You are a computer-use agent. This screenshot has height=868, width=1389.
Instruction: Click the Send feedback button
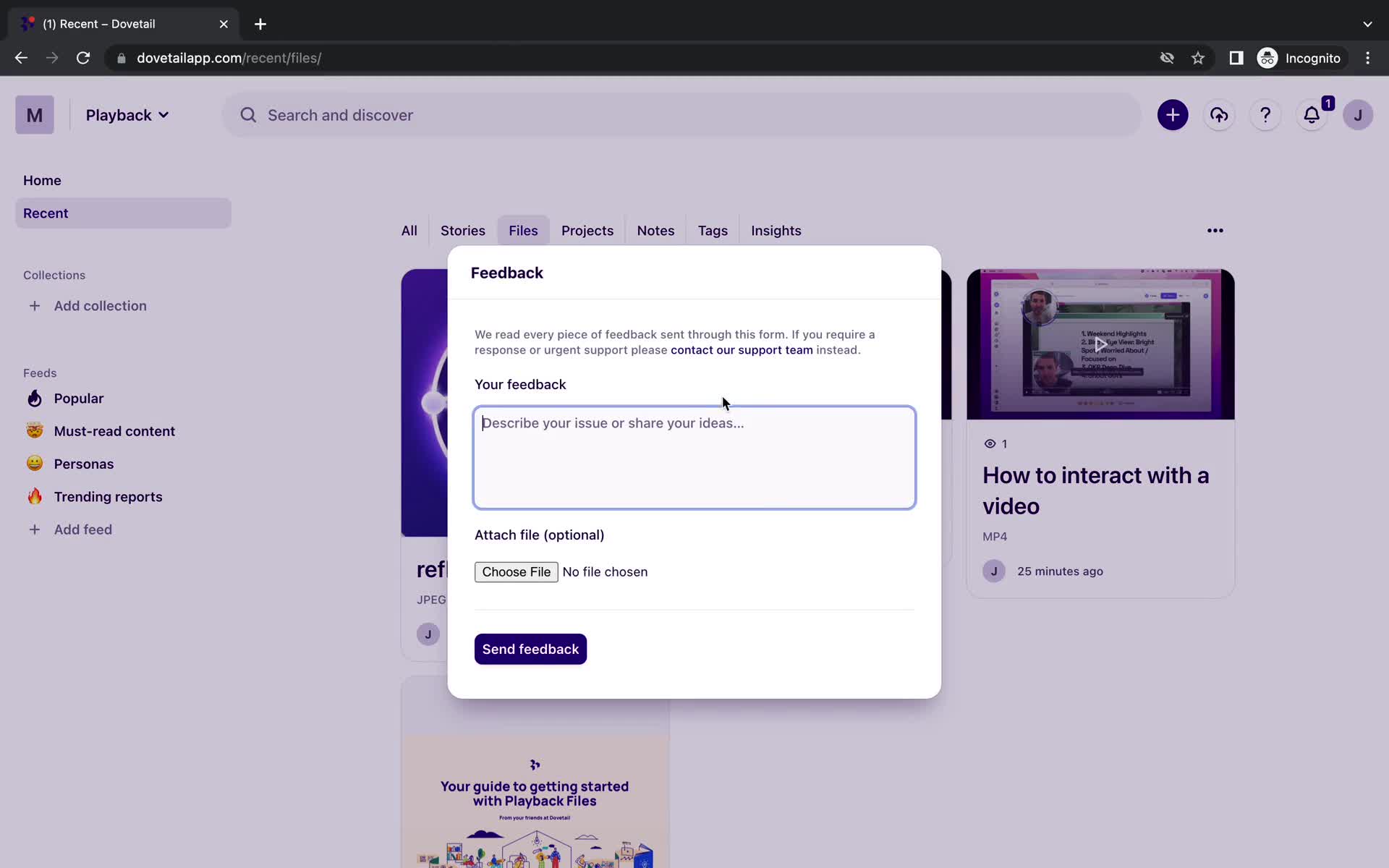530,649
